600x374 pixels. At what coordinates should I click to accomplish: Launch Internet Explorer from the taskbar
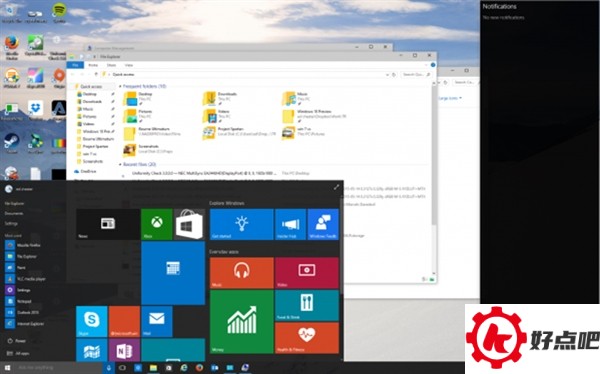click(184, 368)
